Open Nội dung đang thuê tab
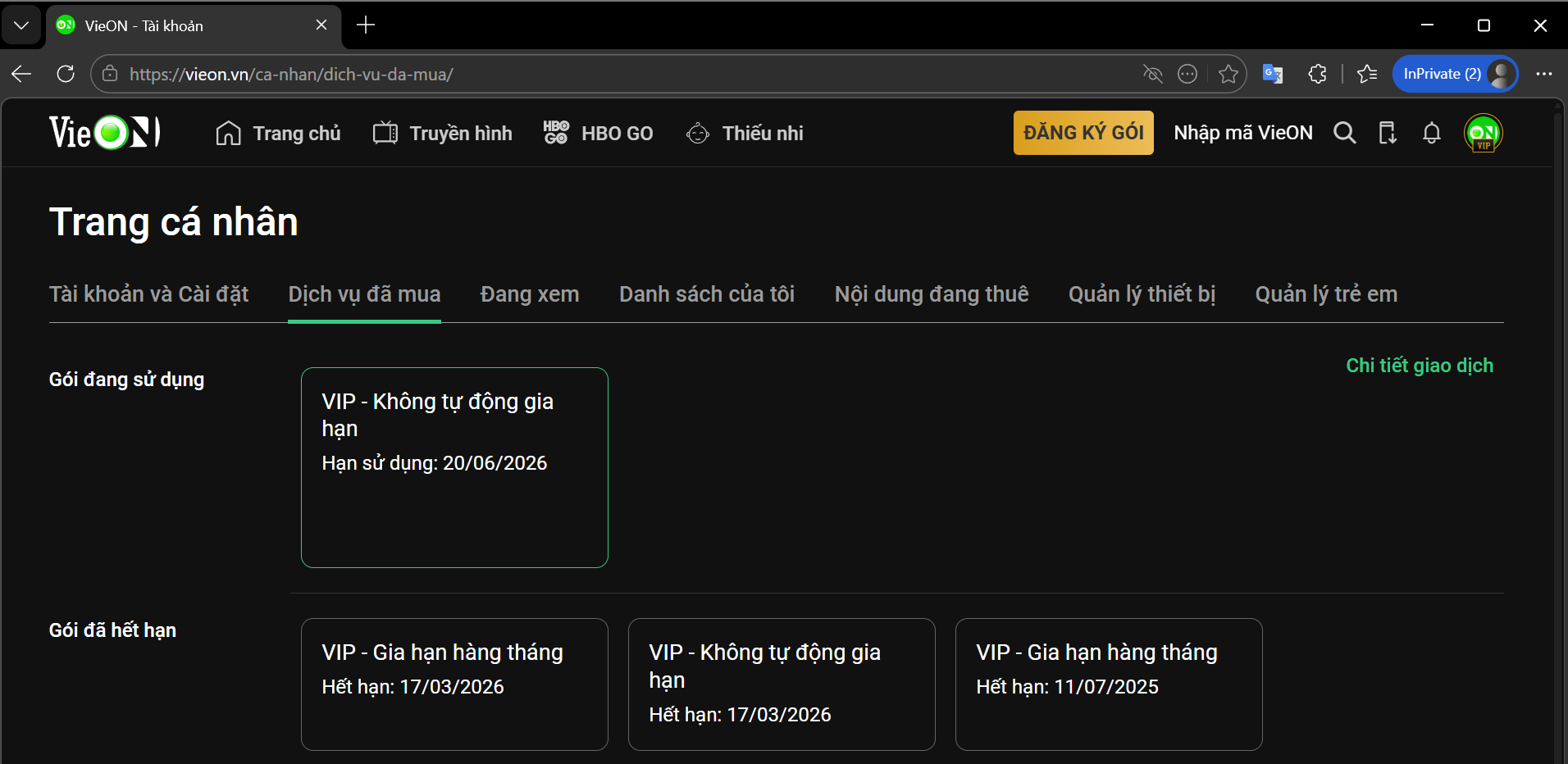The height and width of the screenshot is (764, 1568). point(932,294)
